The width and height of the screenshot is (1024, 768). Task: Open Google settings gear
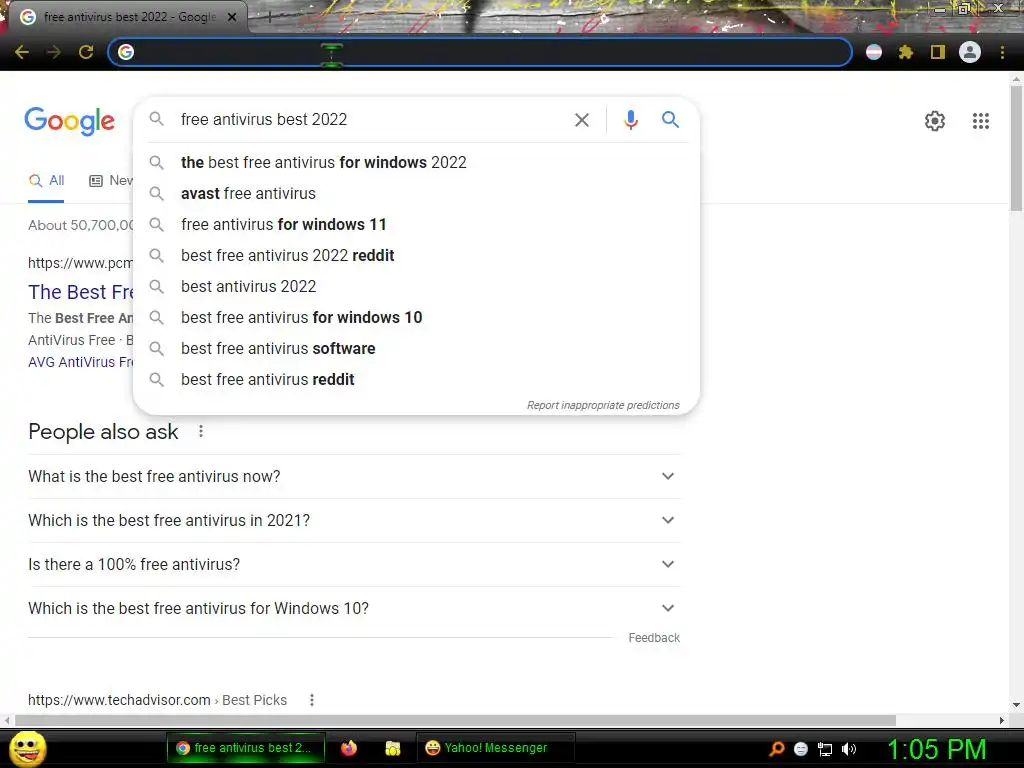click(935, 121)
